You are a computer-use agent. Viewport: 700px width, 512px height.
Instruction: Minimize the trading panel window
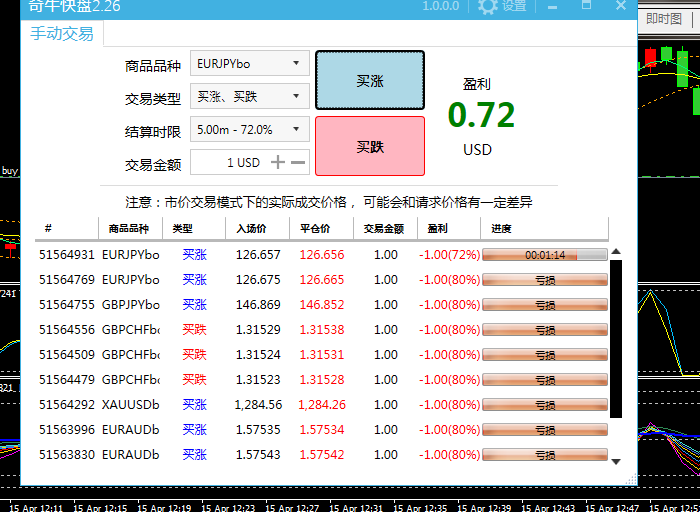pos(554,7)
